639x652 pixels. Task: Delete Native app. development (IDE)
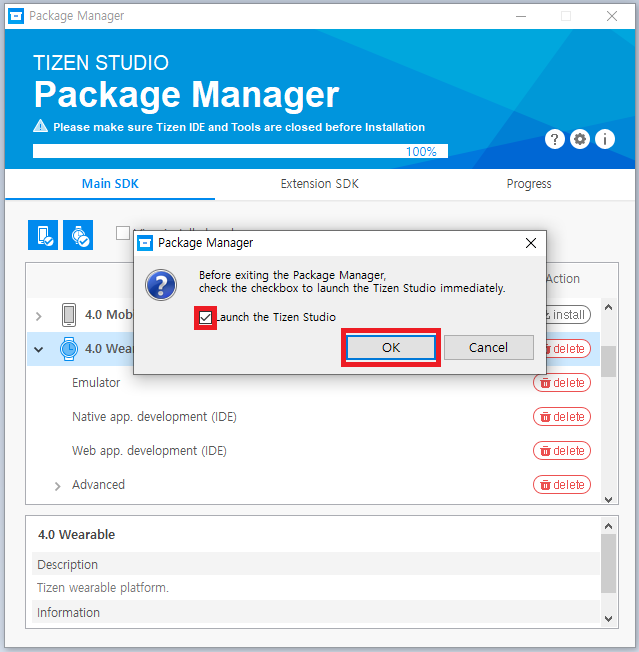click(x=562, y=417)
